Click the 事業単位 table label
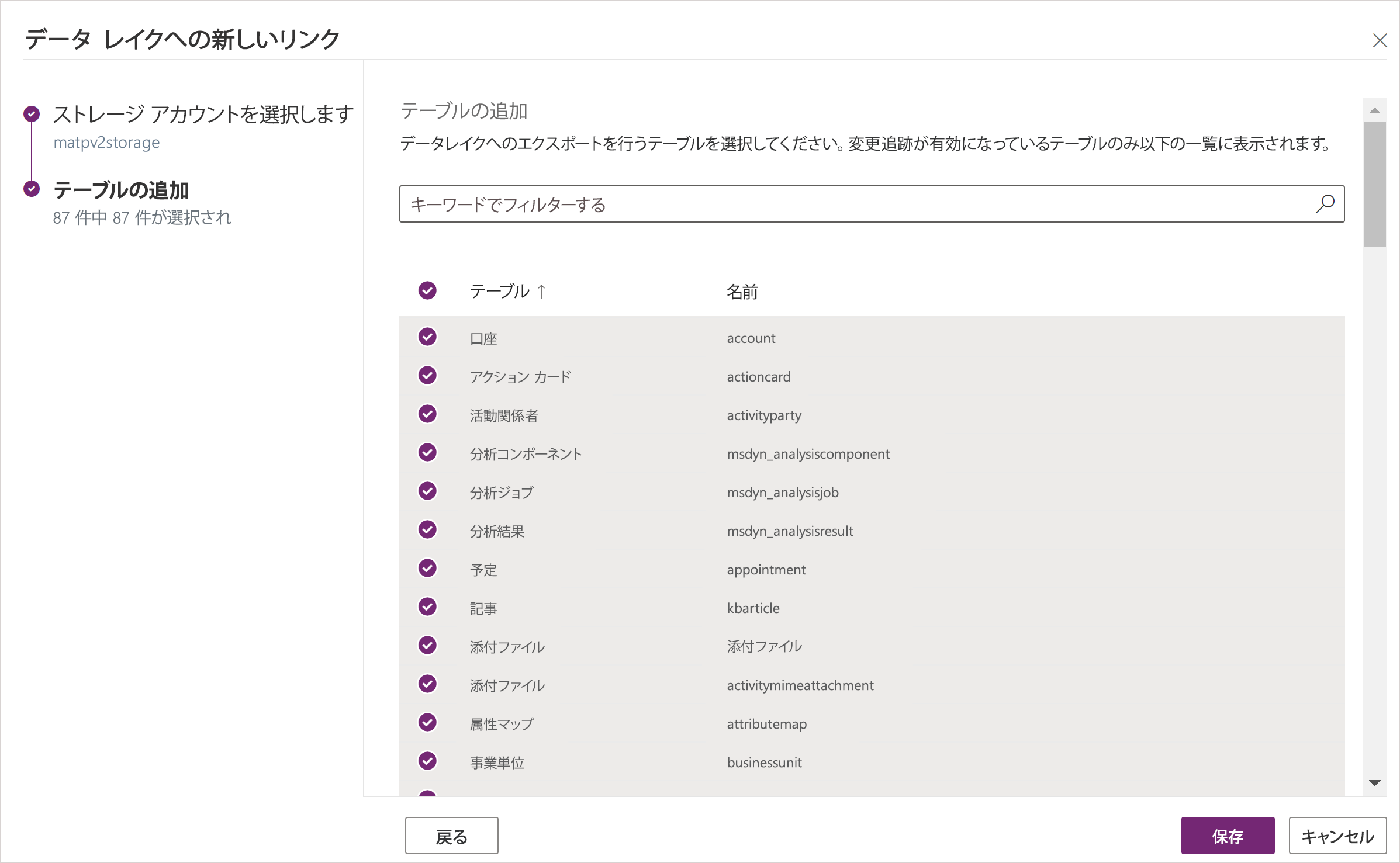 click(x=497, y=763)
